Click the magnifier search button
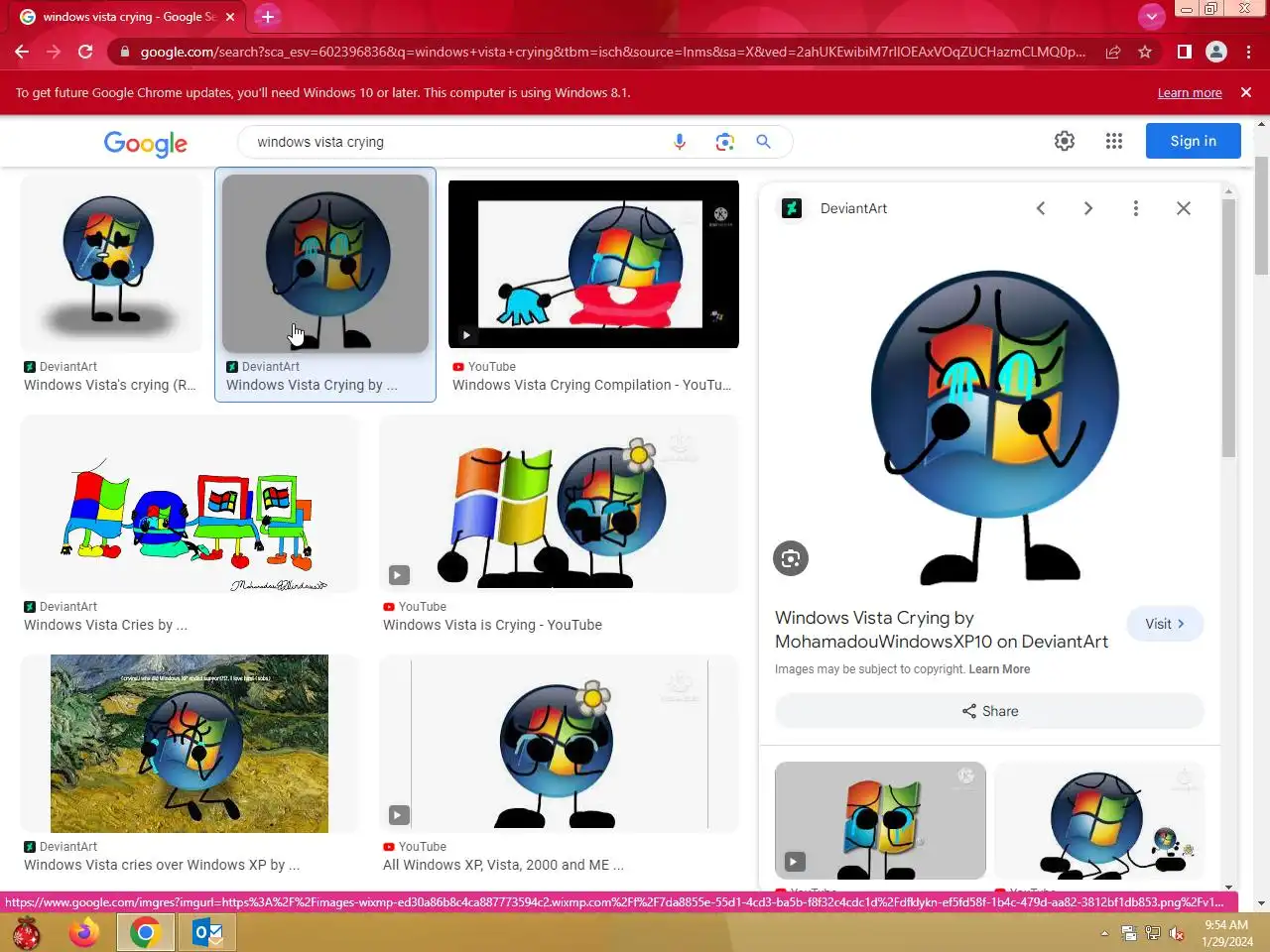This screenshot has height=952, width=1270. pos(763,142)
